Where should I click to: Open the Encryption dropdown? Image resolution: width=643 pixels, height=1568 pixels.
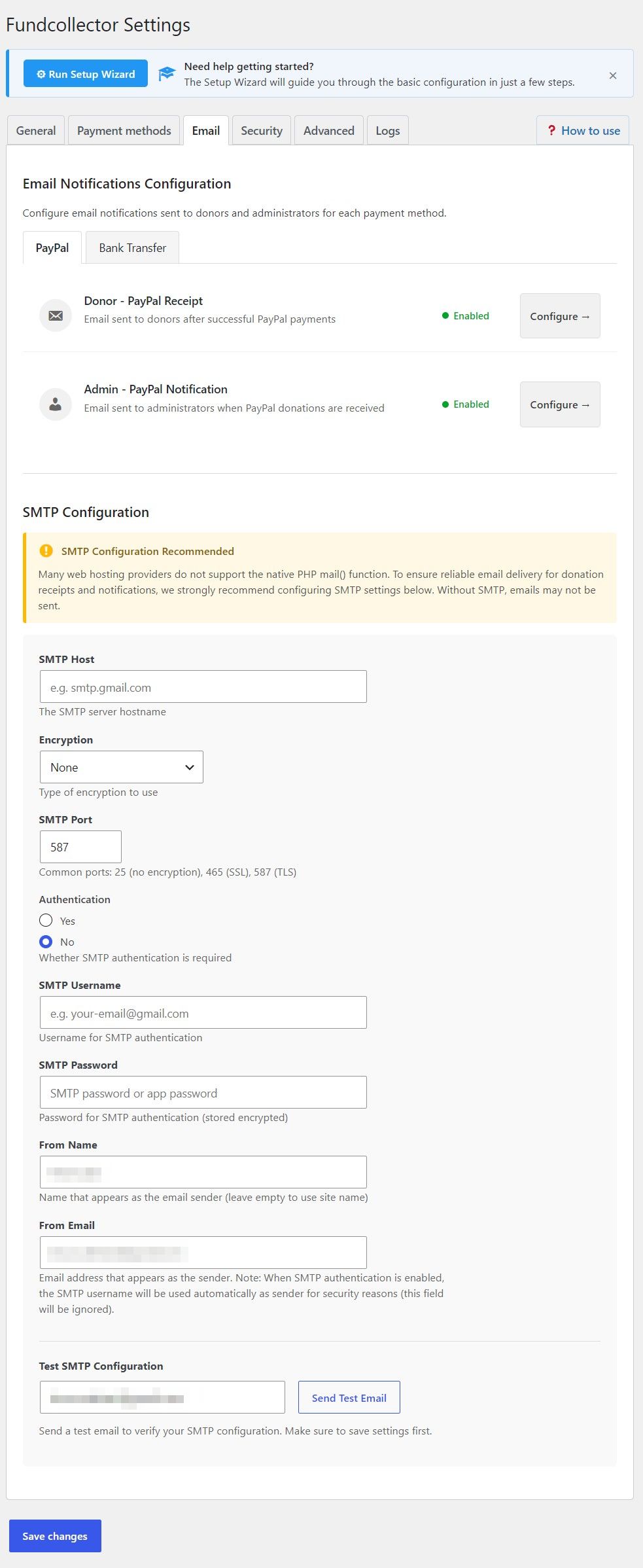point(122,767)
